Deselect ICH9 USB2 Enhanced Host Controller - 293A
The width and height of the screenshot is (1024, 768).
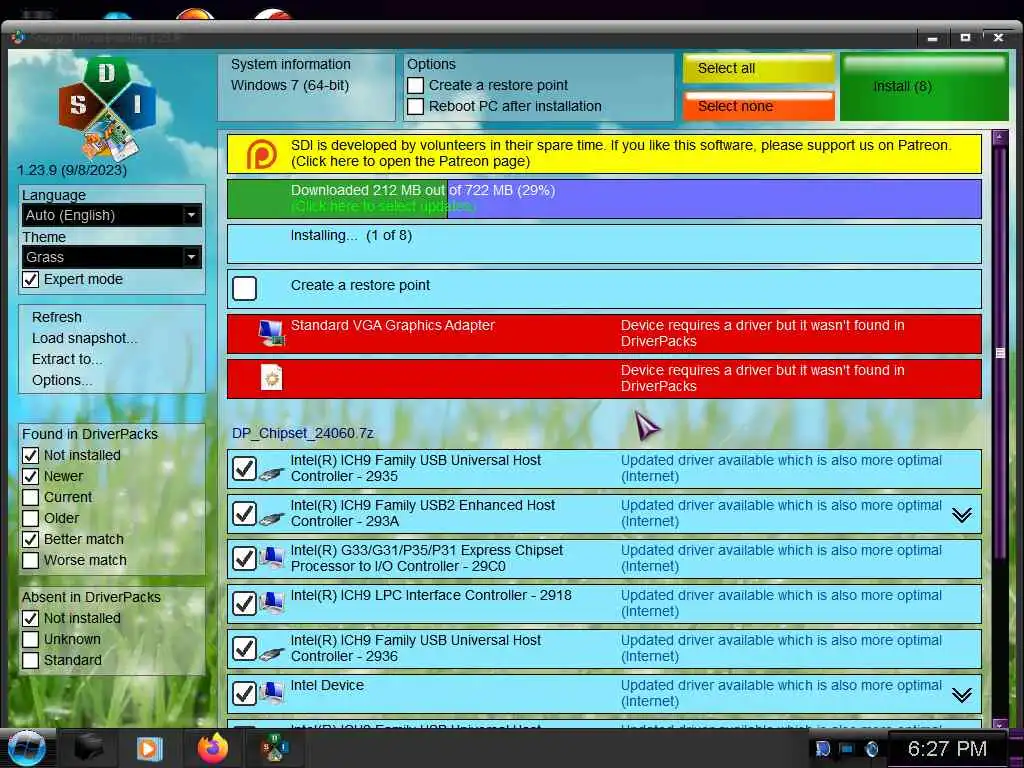click(x=244, y=513)
